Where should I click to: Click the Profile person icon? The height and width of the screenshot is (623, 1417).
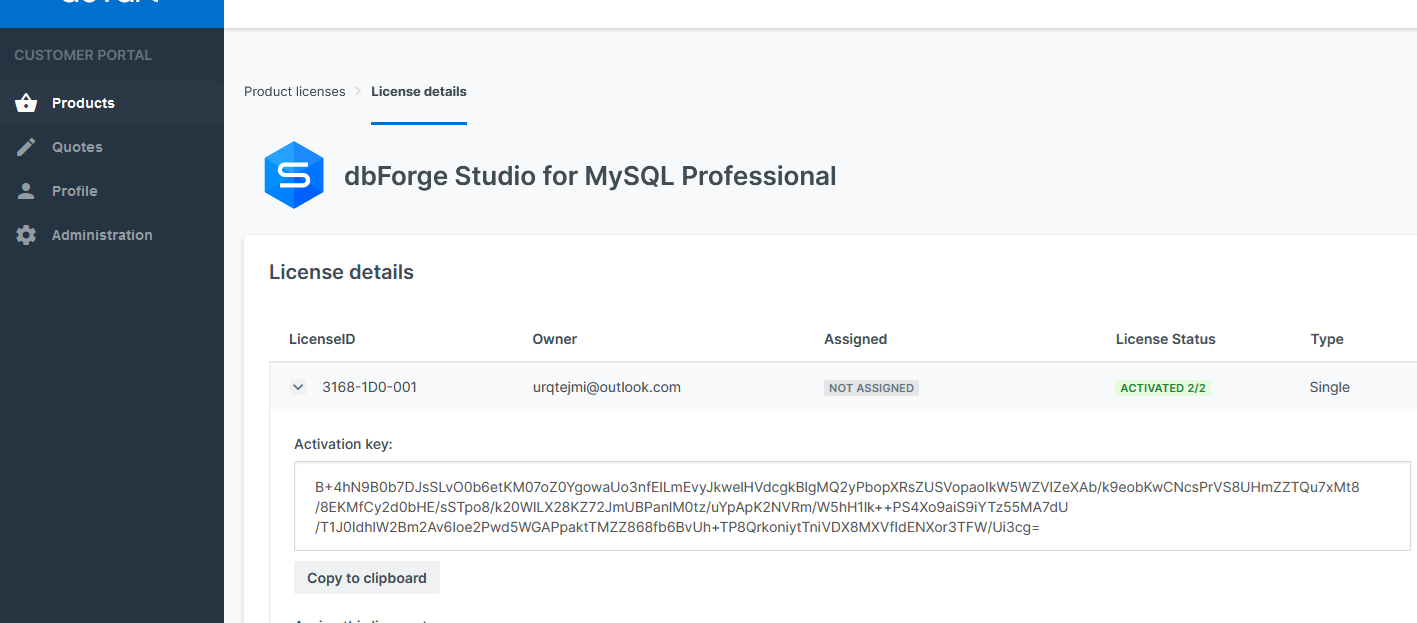[26, 191]
